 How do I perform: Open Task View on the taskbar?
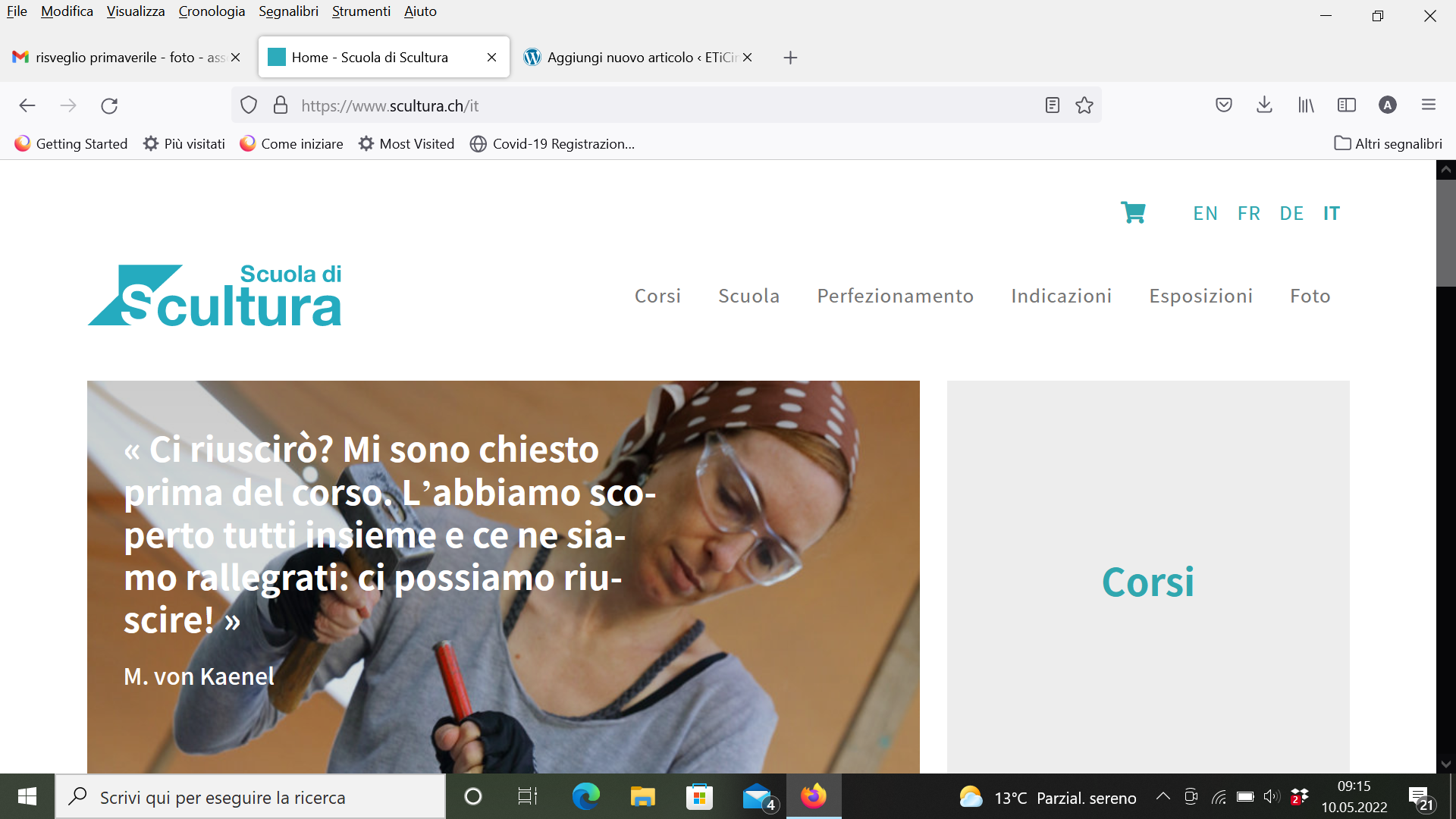point(528,796)
